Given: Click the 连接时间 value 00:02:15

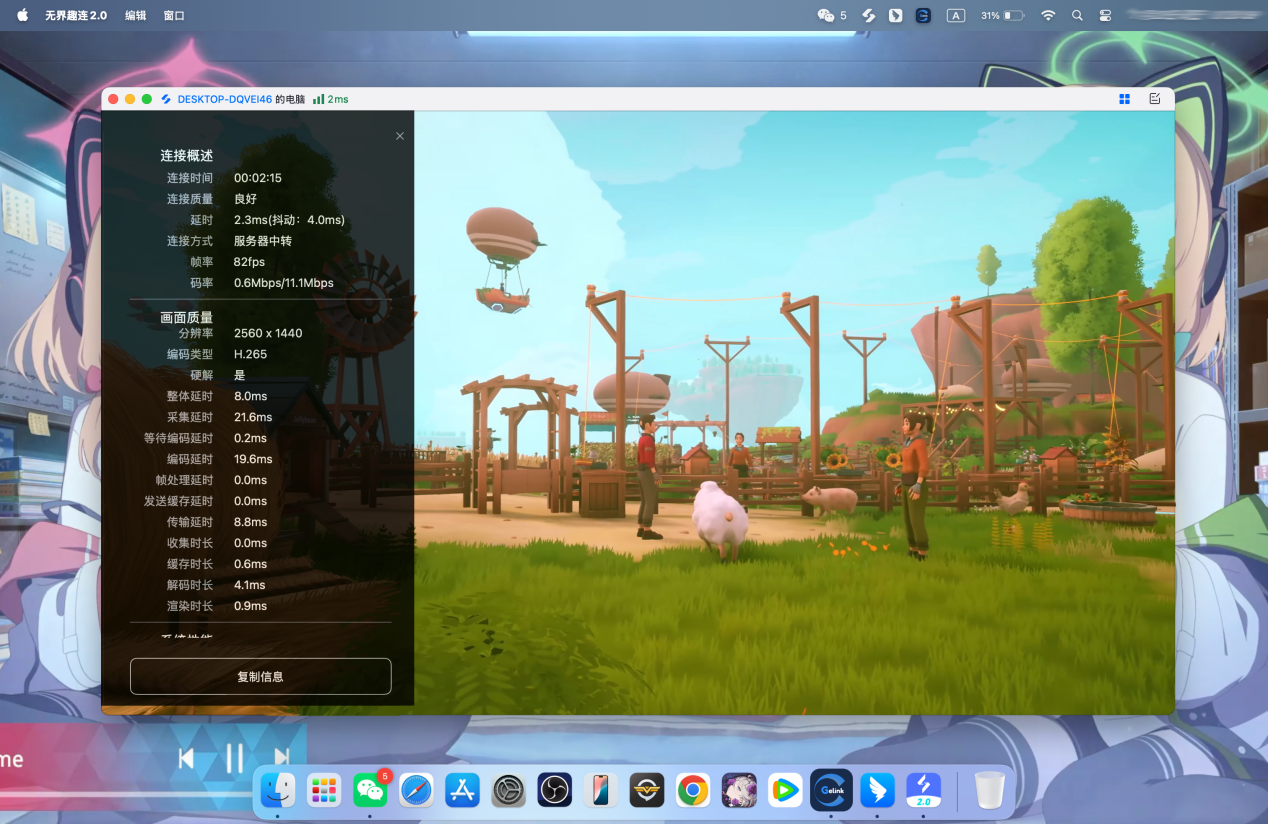Looking at the screenshot, I should (258, 178).
